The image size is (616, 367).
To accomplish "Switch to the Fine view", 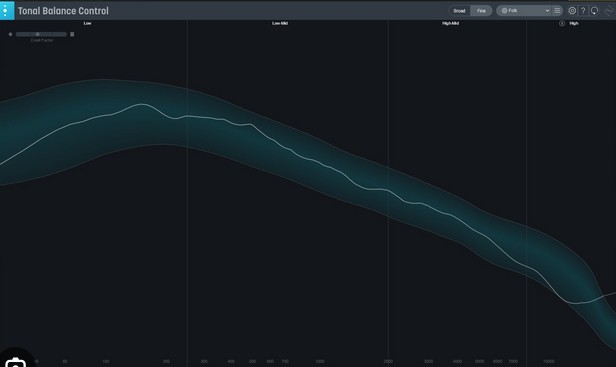I will coord(481,11).
